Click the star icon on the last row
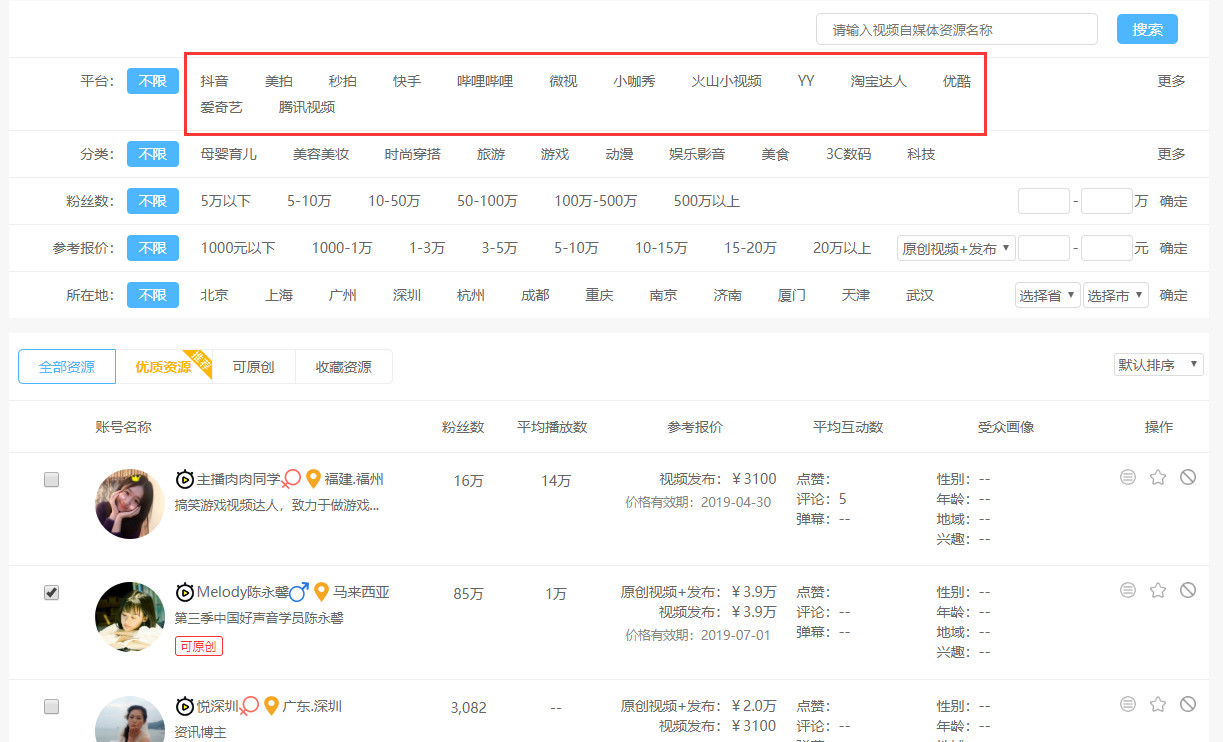Screen dimensions: 1223x742 coord(1158,704)
